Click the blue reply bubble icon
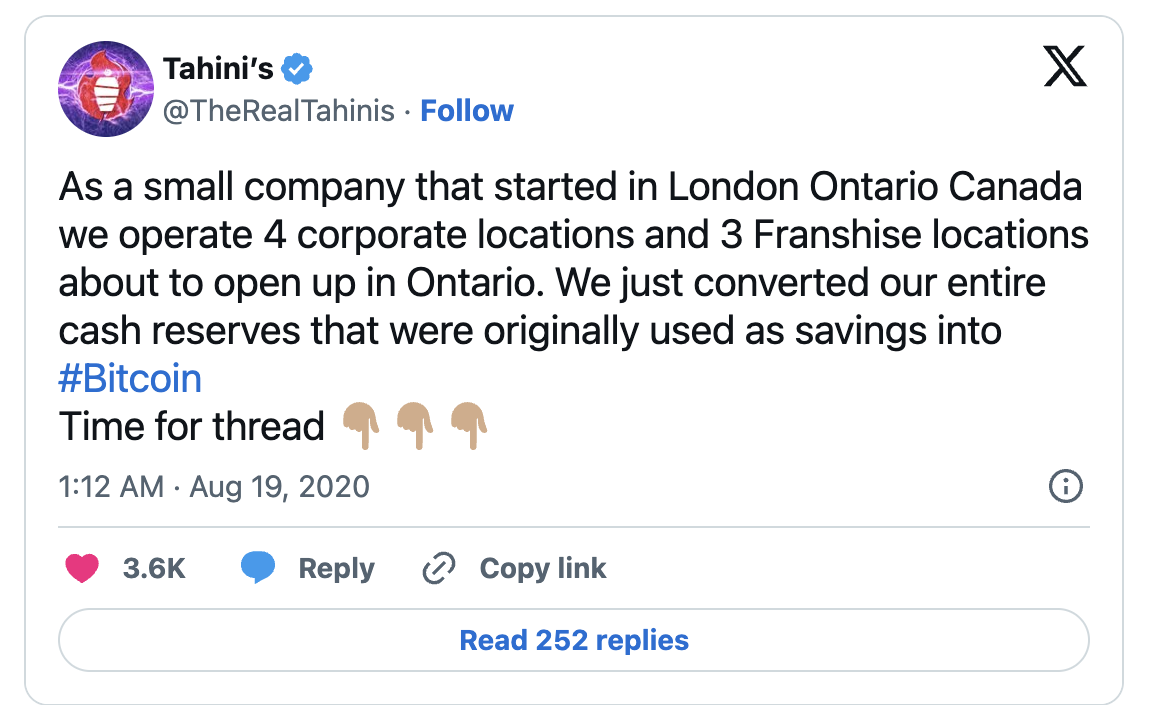The width and height of the screenshot is (1154, 724). coord(258,568)
